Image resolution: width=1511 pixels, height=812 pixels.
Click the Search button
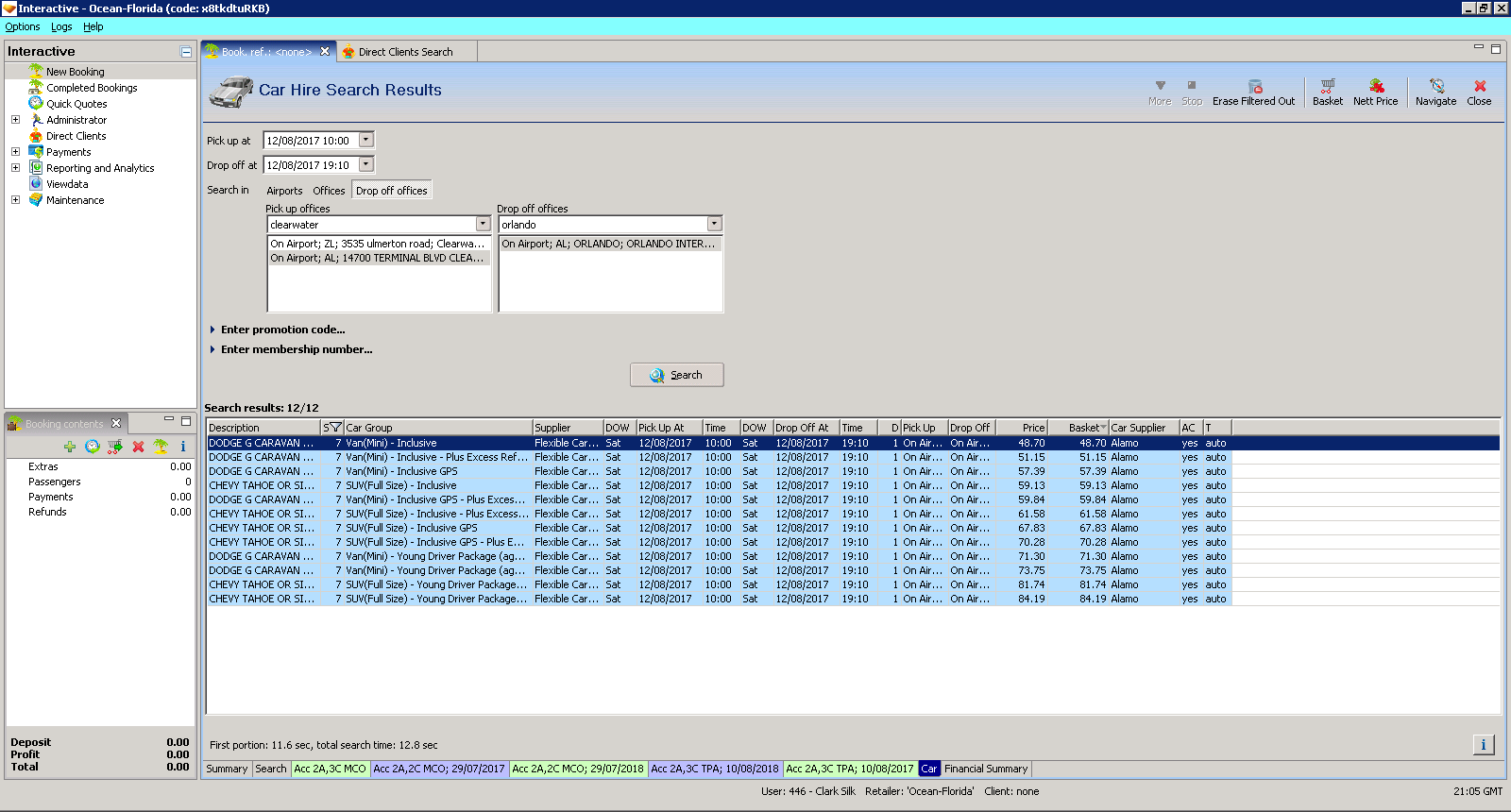677,375
